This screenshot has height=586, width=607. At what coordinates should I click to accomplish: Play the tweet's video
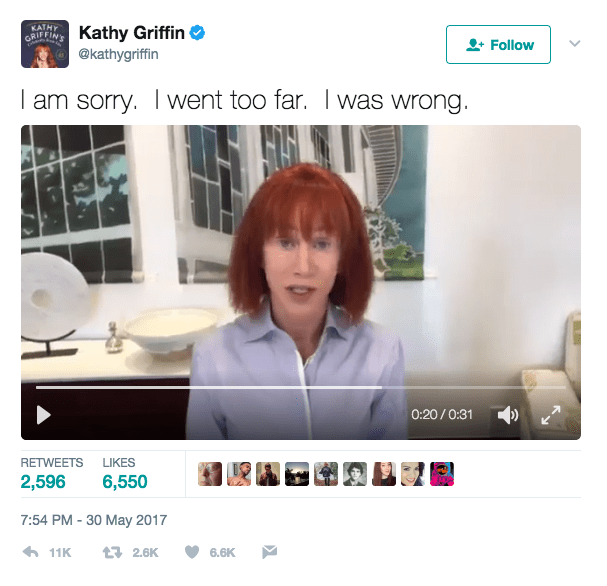[x=44, y=415]
